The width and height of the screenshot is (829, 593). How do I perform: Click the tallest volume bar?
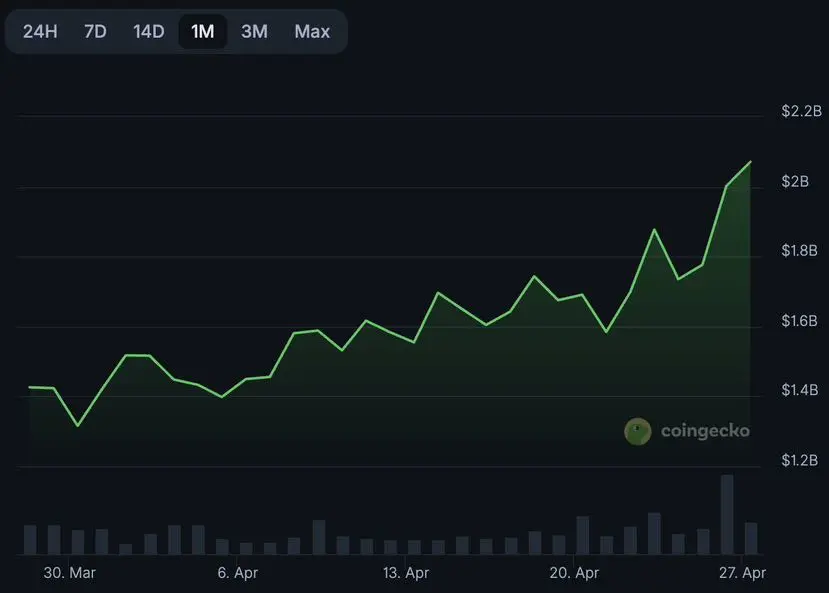(x=727, y=514)
